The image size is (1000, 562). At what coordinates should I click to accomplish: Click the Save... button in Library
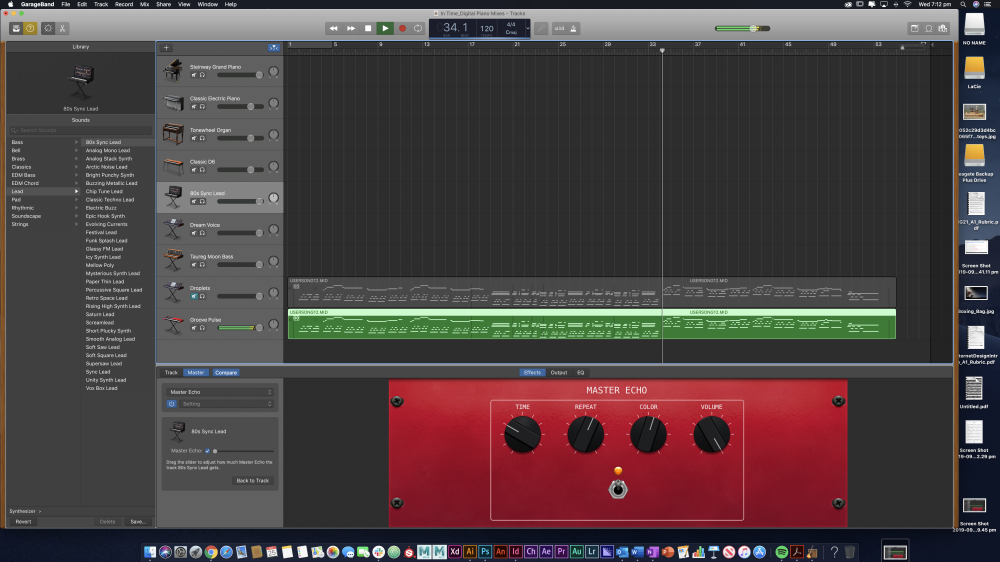coord(138,522)
